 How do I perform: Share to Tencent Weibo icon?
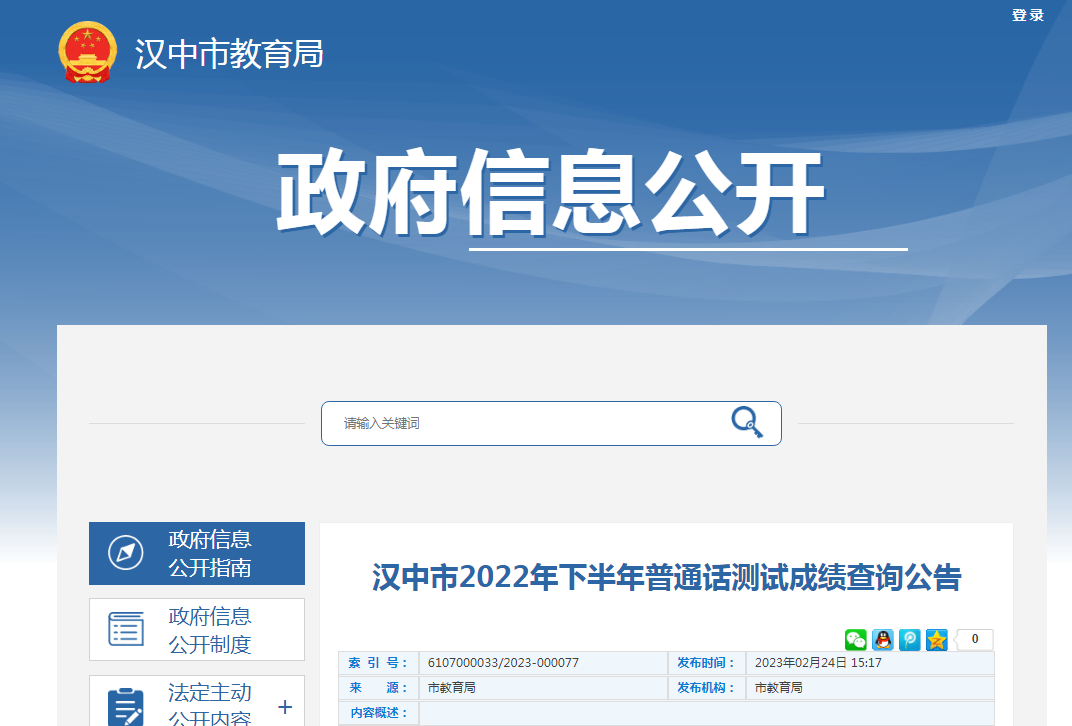click(x=910, y=640)
